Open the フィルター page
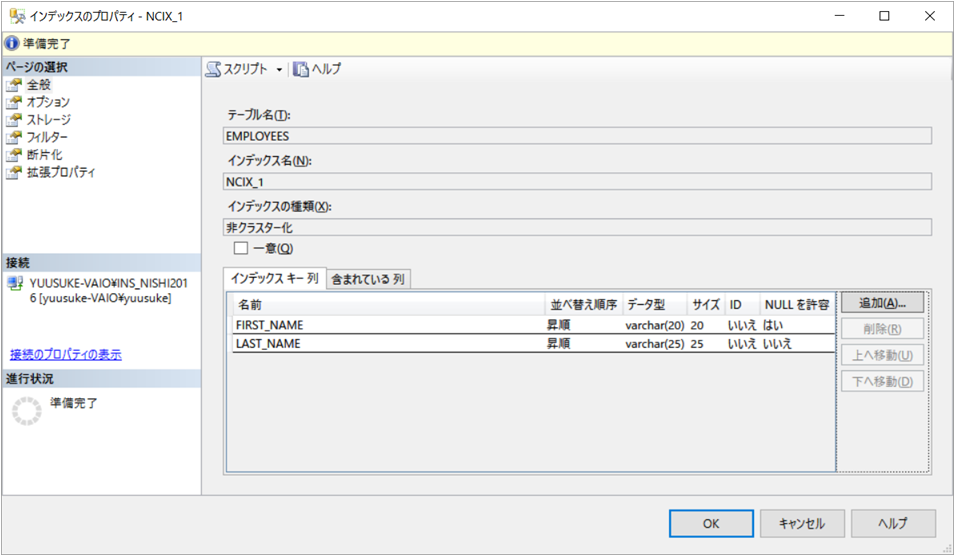Viewport: 955px width, 556px height. click(x=47, y=138)
